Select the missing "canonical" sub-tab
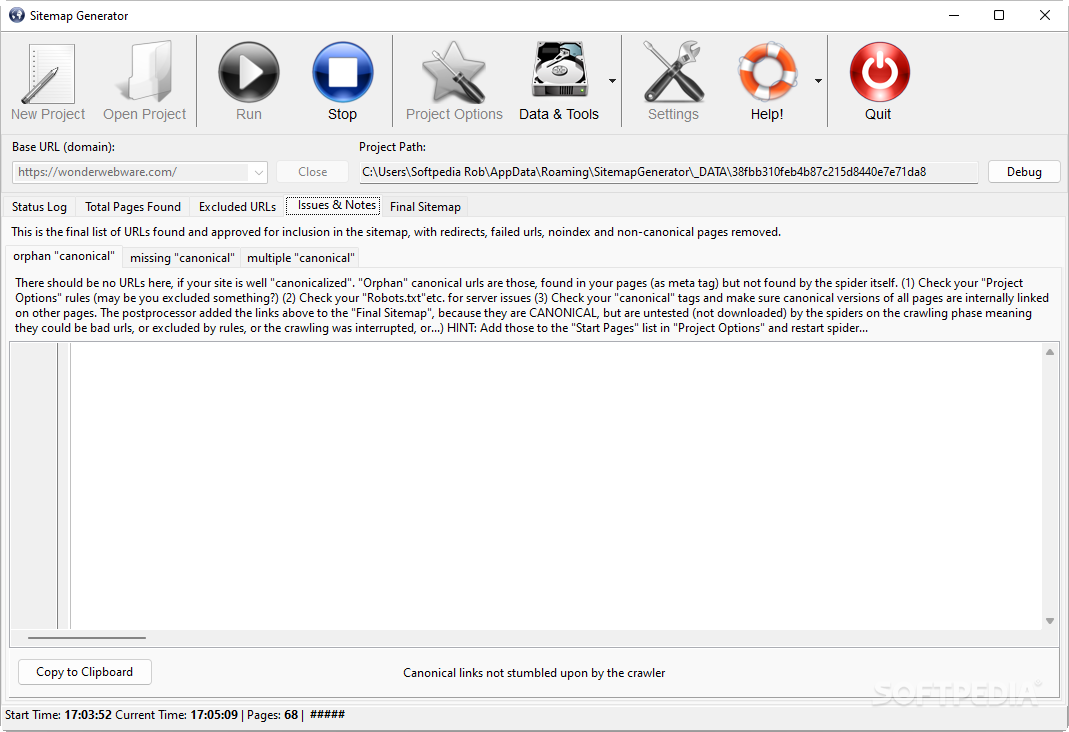The image size is (1069, 732). (182, 258)
